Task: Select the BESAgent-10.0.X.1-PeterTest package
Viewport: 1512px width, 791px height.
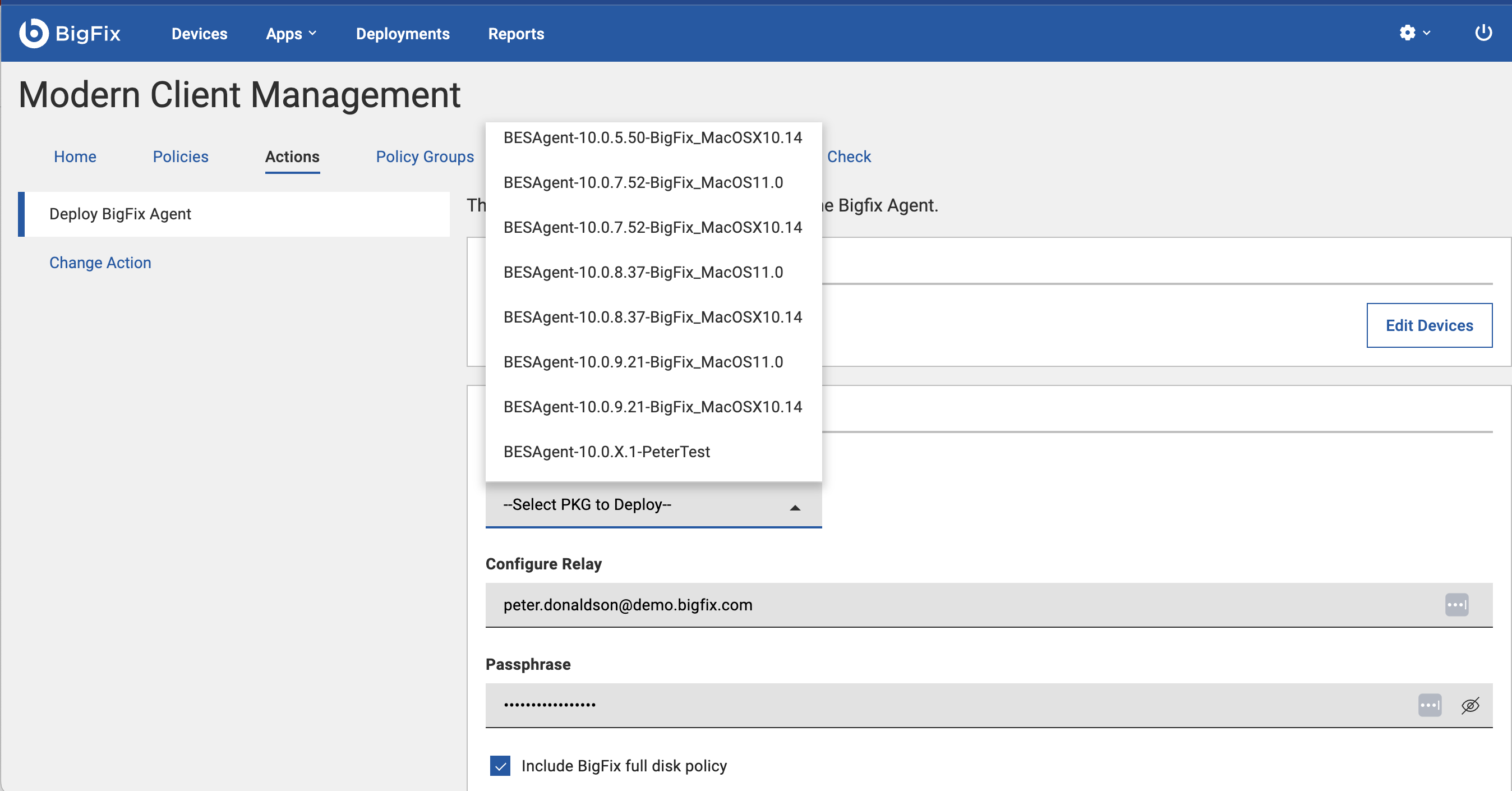Action: pos(607,452)
